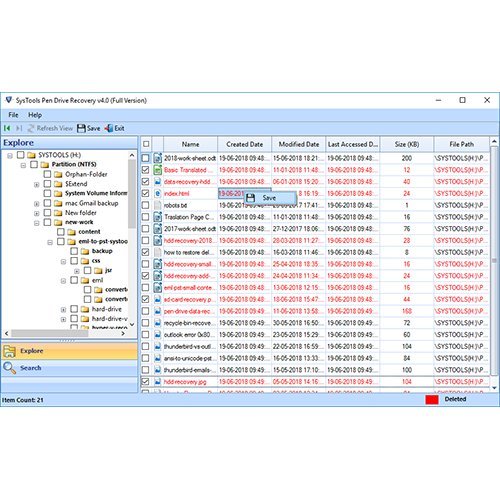
Task: Sort by the Last Accessed D... column header
Action: (353, 144)
